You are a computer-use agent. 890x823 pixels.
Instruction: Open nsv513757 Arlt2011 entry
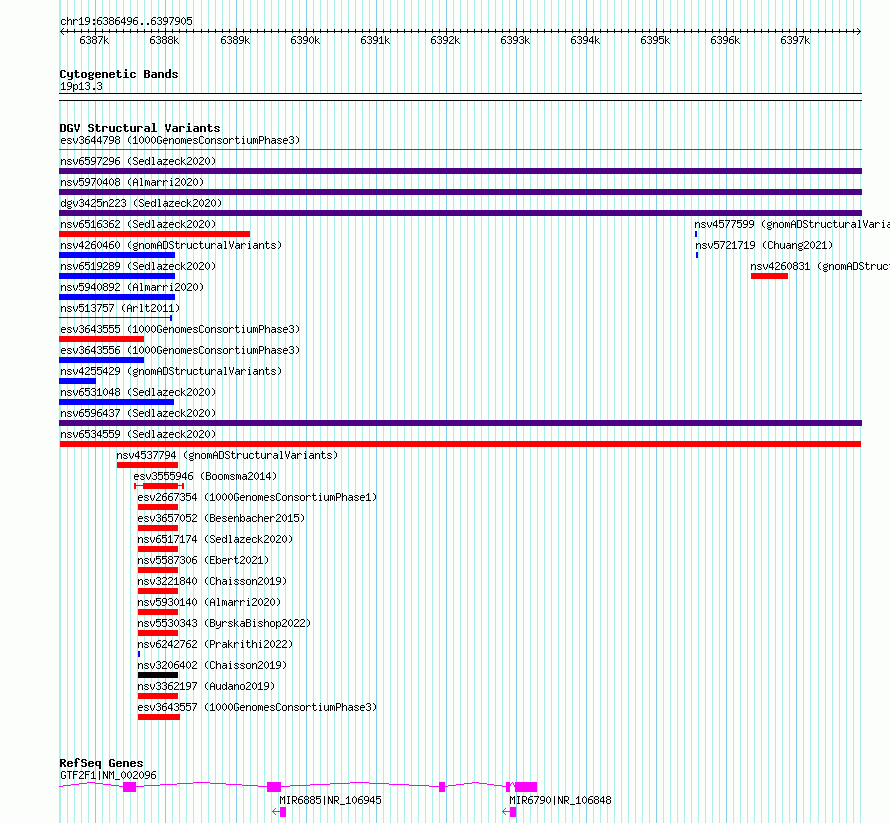point(120,308)
